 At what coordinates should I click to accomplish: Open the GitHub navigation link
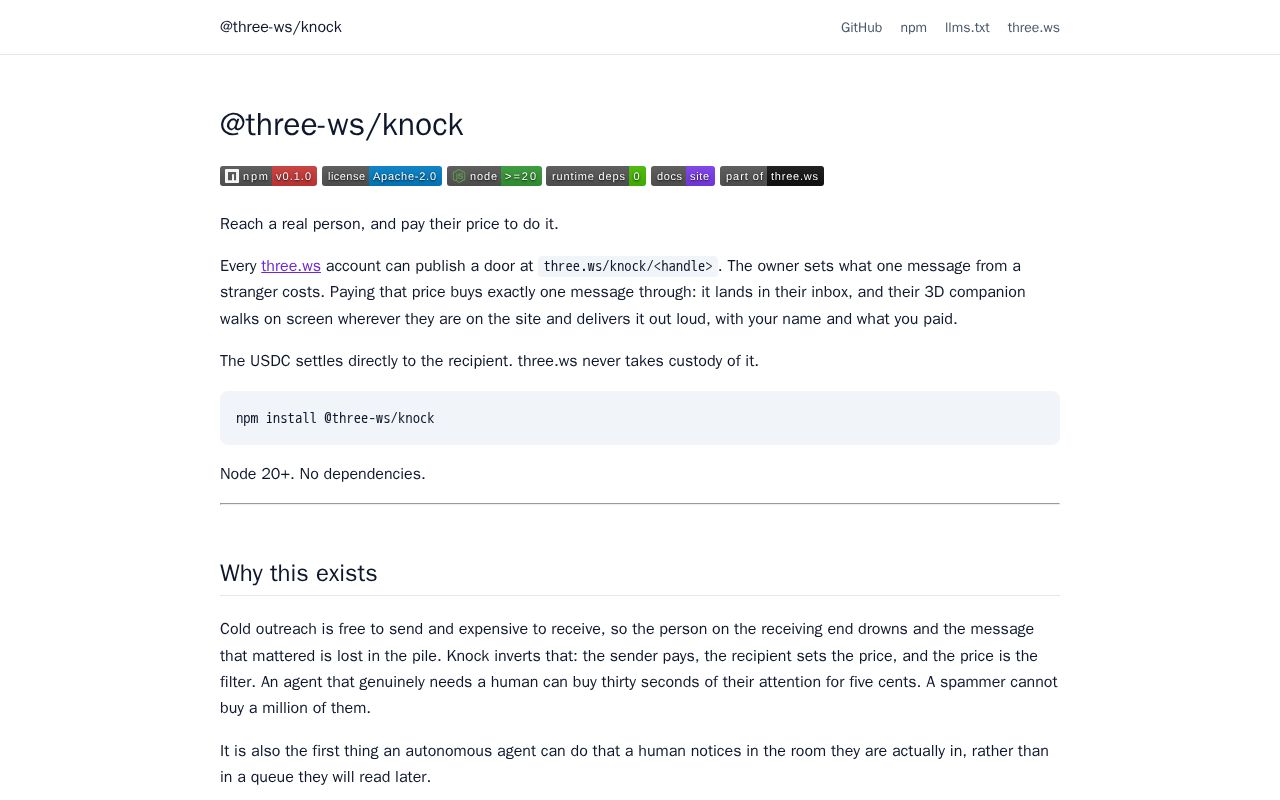click(861, 27)
